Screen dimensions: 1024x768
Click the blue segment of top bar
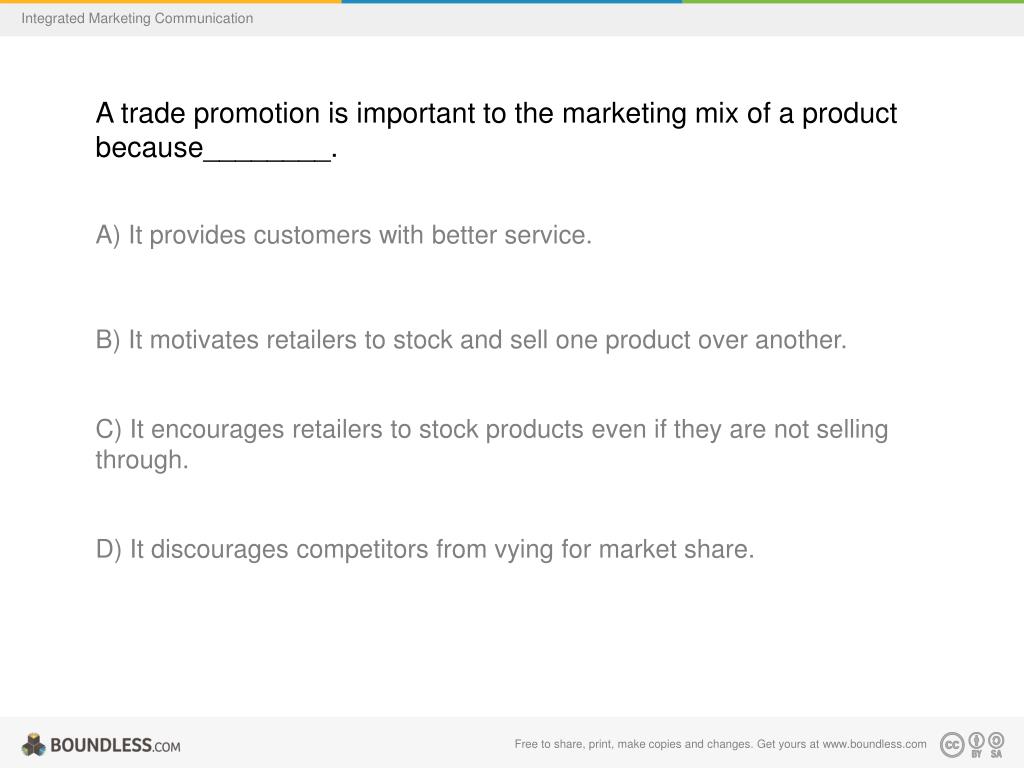click(x=512, y=1)
